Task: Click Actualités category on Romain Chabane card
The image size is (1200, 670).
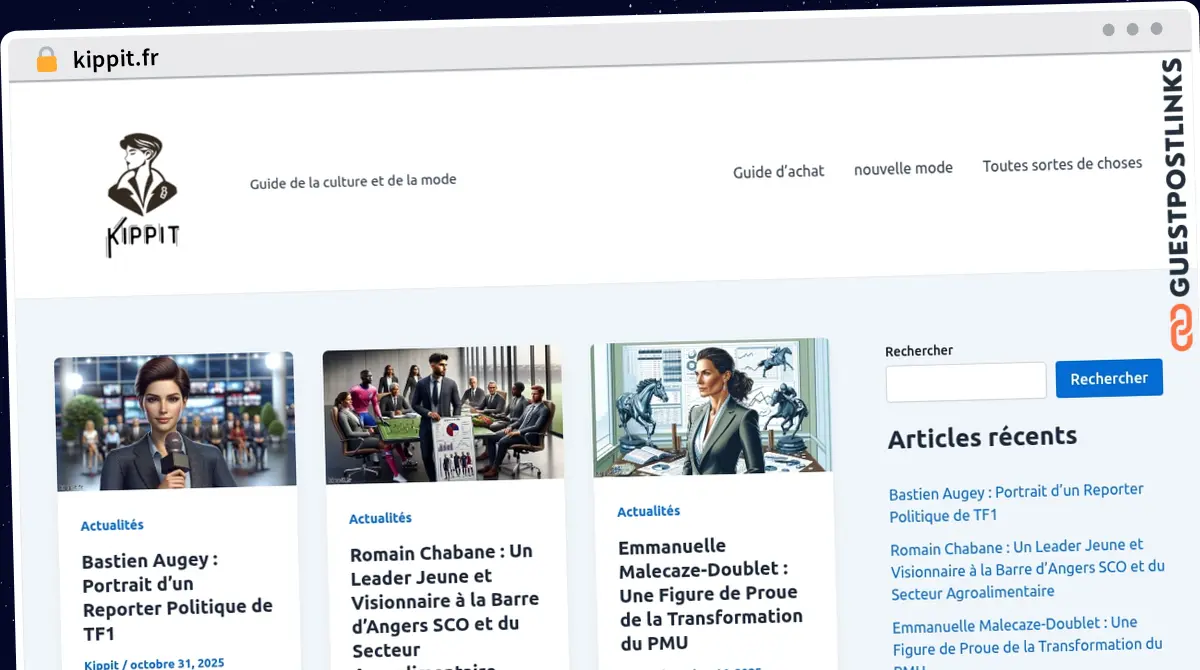Action: [x=380, y=518]
